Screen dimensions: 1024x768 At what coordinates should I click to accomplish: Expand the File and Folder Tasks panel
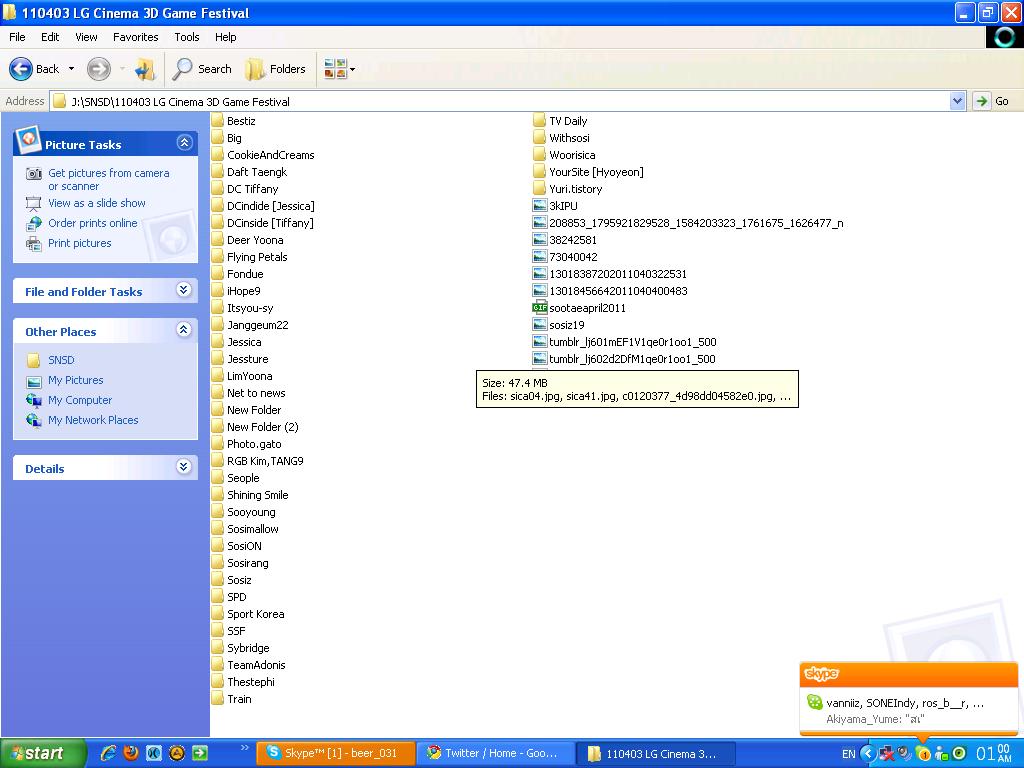[x=184, y=290]
